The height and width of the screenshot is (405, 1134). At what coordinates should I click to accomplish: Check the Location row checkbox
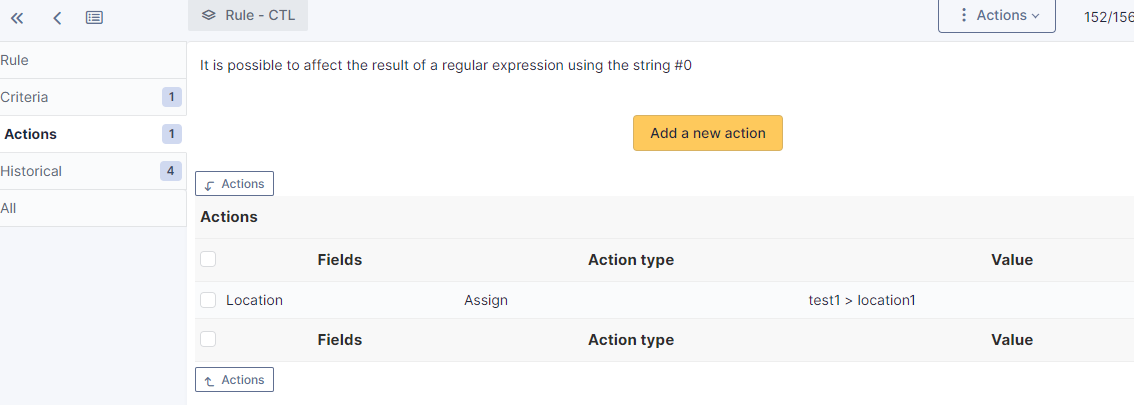tap(208, 300)
